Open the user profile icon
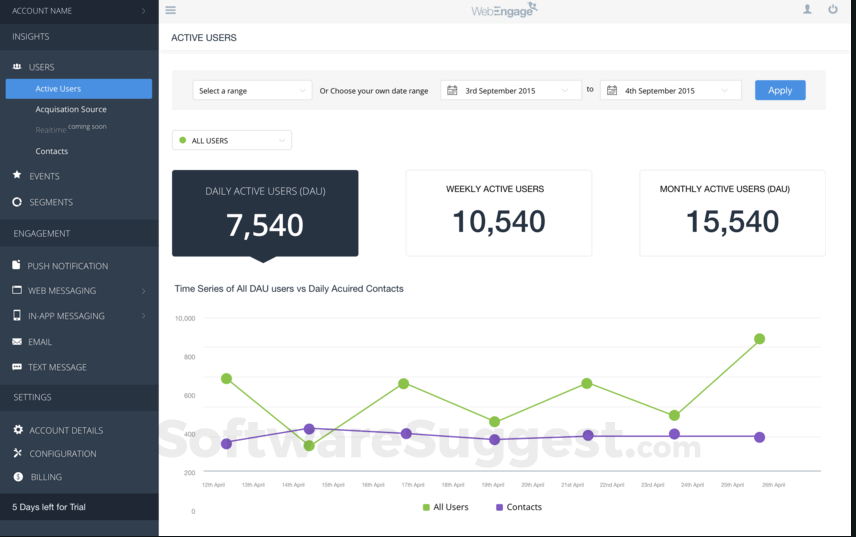 (807, 10)
